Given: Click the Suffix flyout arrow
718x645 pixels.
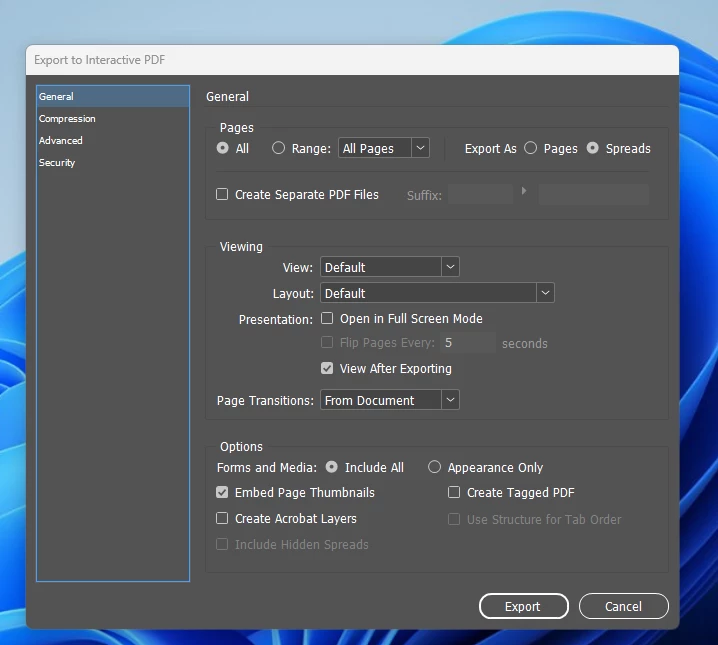Looking at the screenshot, I should [524, 191].
